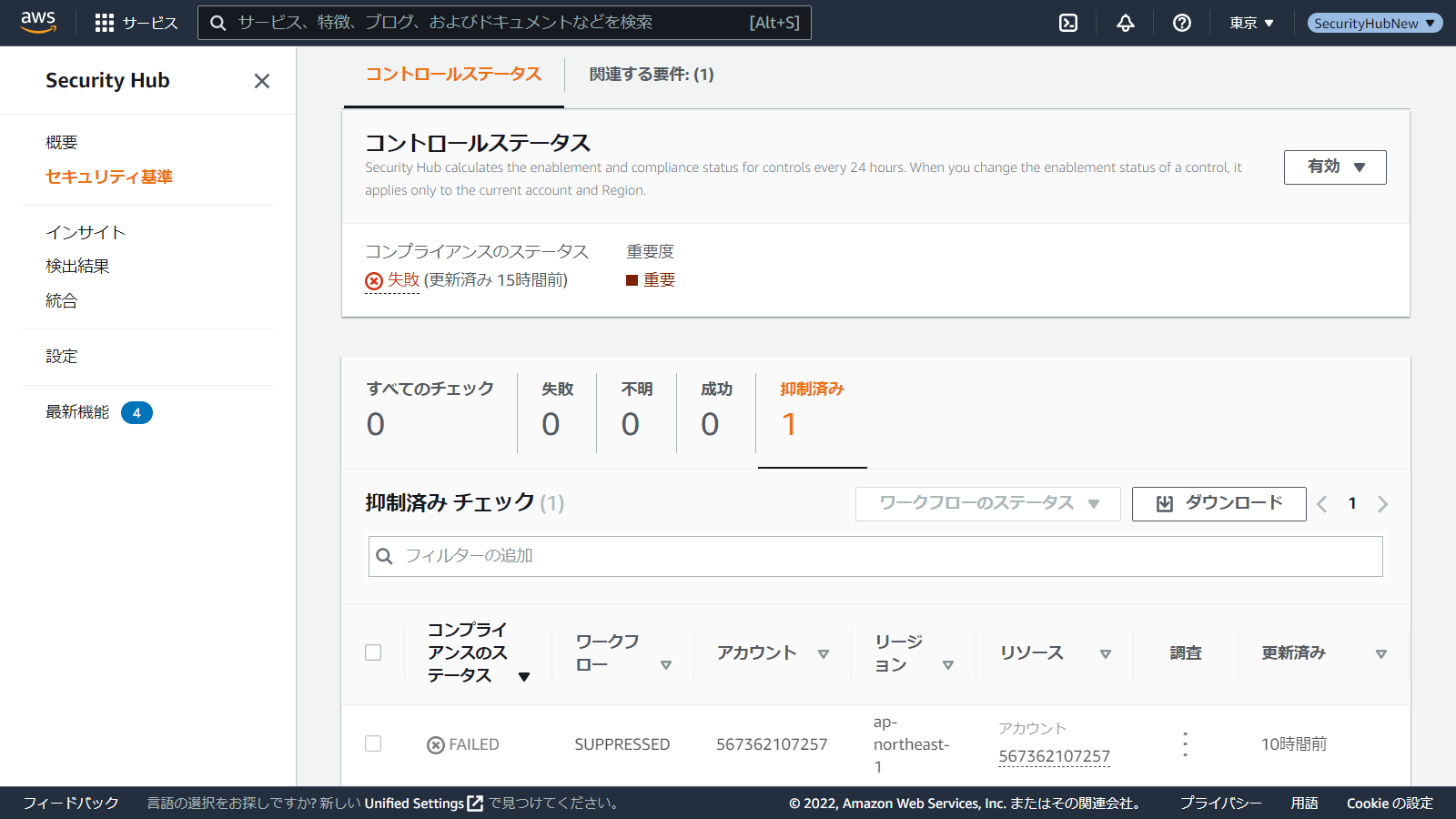Switch to the 関連する要件 tab
1456x819 pixels.
coord(652,75)
